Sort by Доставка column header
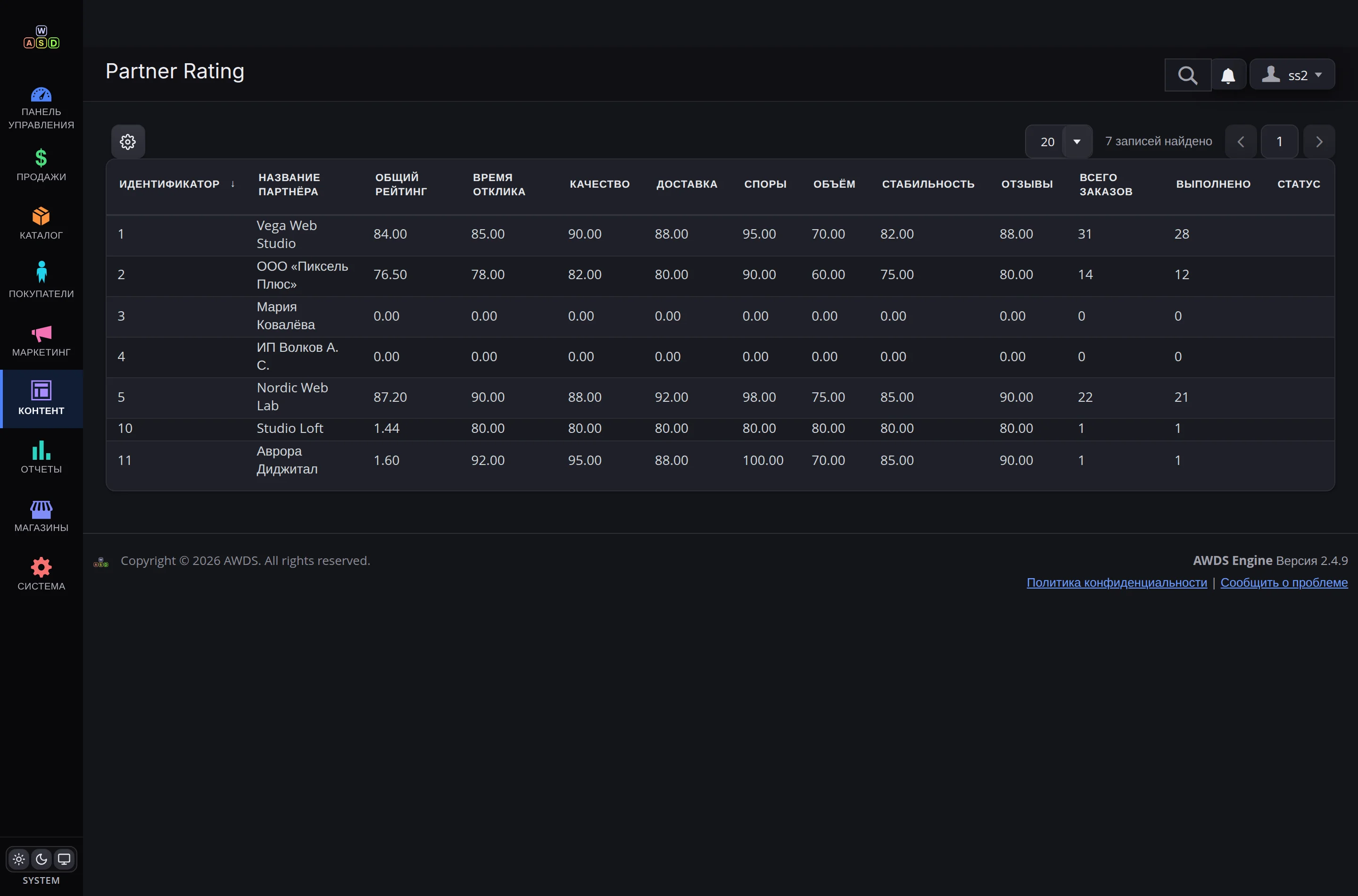1358x896 pixels. click(x=687, y=184)
